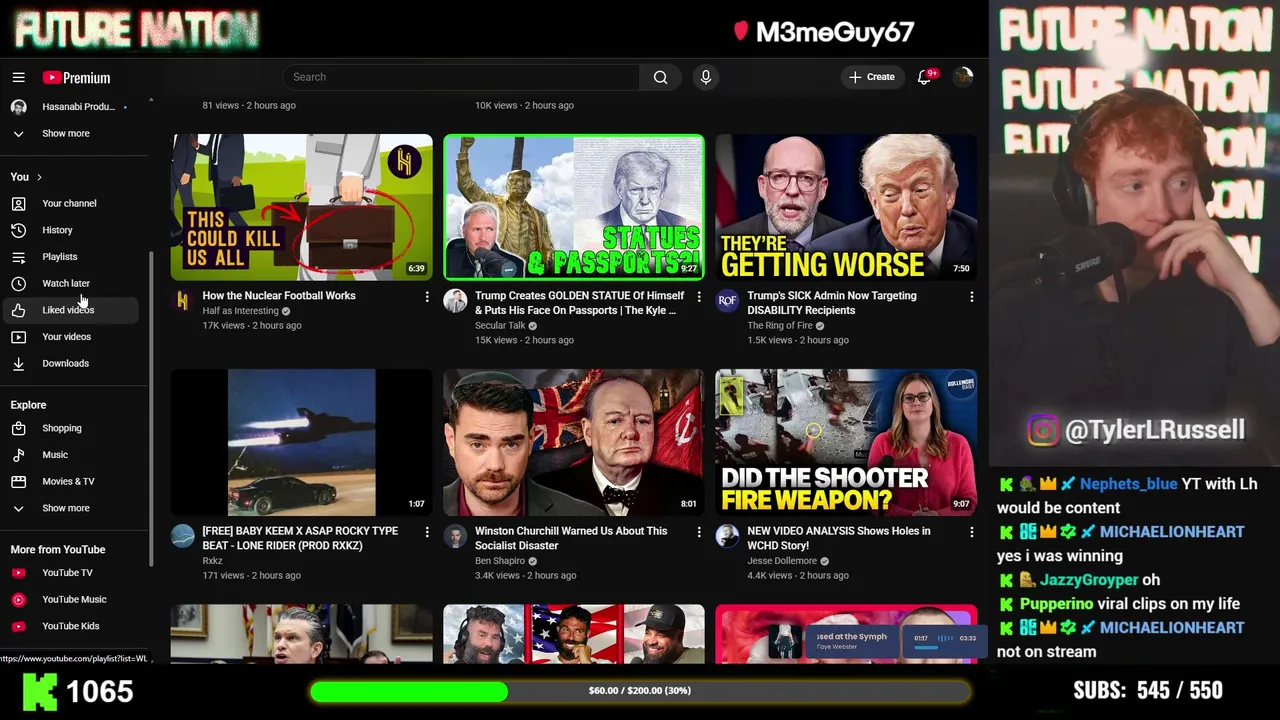Open Your videos
The height and width of the screenshot is (720, 1280).
point(75,337)
